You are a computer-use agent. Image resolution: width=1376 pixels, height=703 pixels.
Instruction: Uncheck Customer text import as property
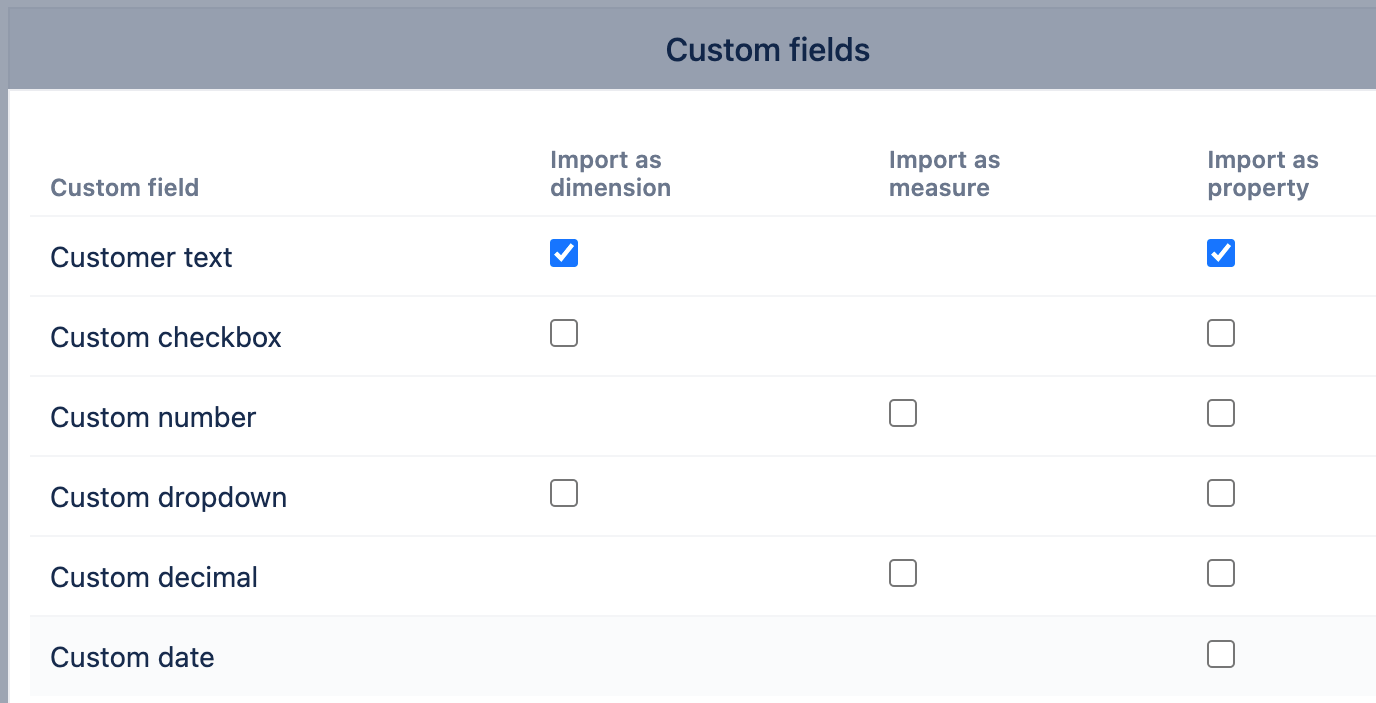tap(1221, 254)
